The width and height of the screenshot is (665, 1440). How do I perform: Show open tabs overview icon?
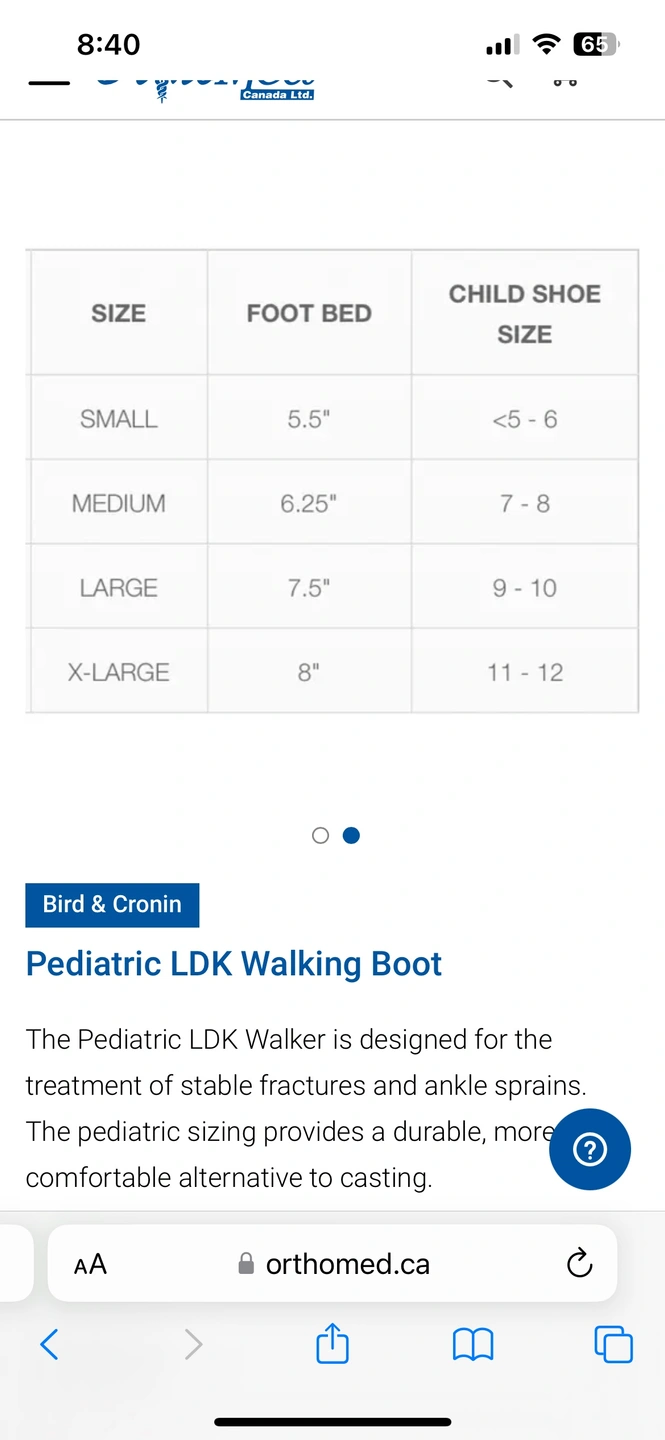point(613,1344)
